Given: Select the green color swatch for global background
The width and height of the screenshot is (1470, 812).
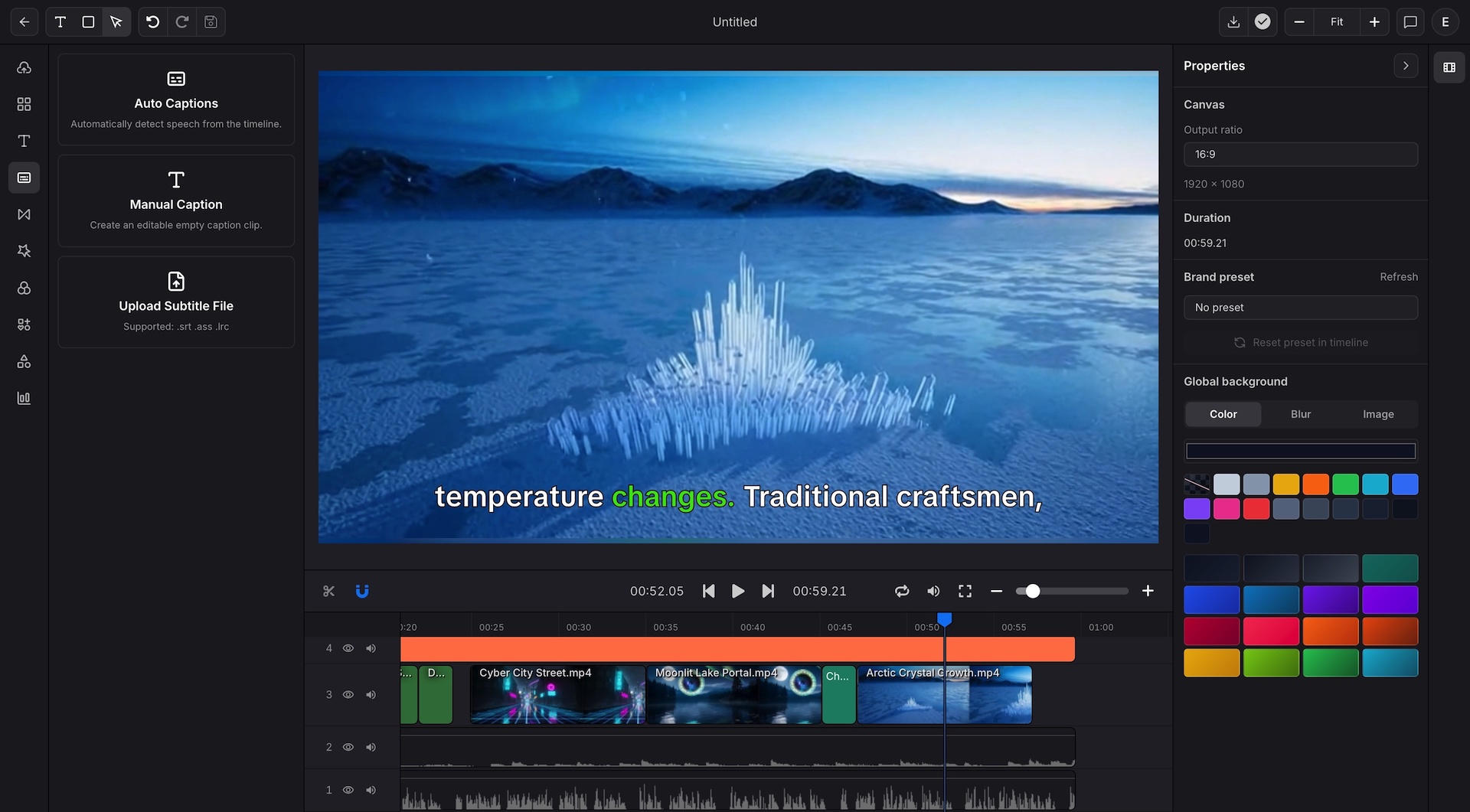Looking at the screenshot, I should coord(1346,484).
